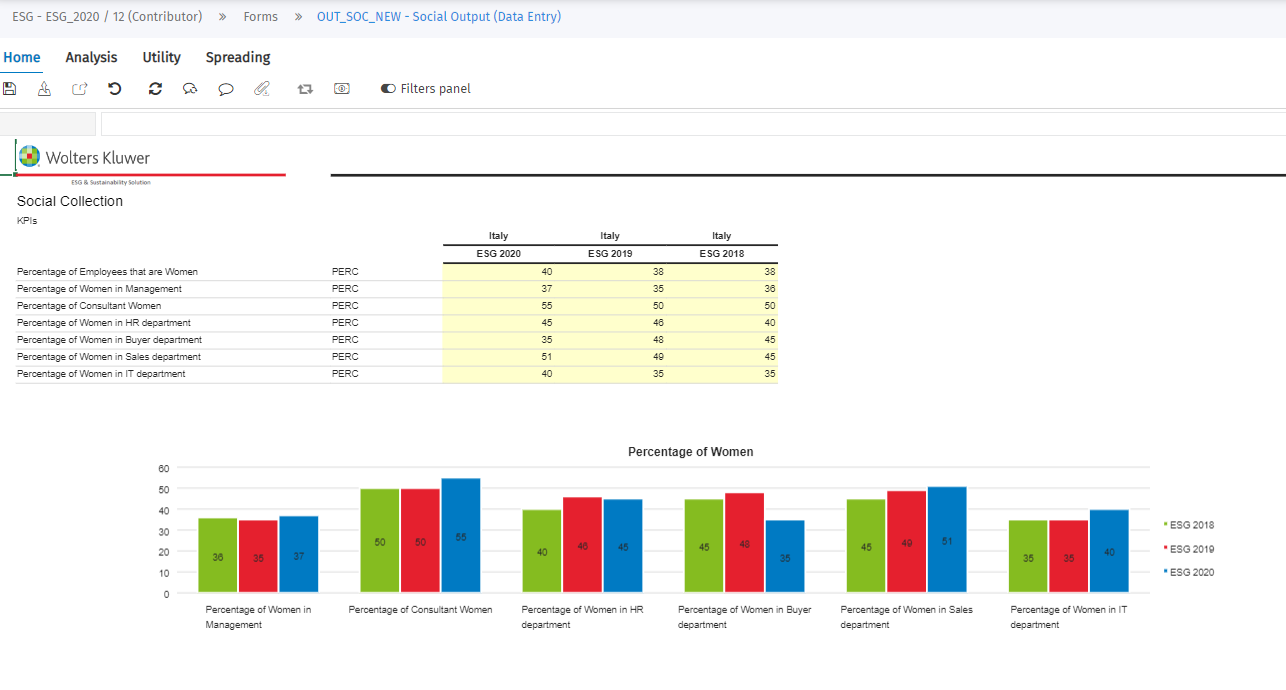Select the Undo icon in the toolbar
This screenshot has width=1286, height=690.
pos(114,88)
